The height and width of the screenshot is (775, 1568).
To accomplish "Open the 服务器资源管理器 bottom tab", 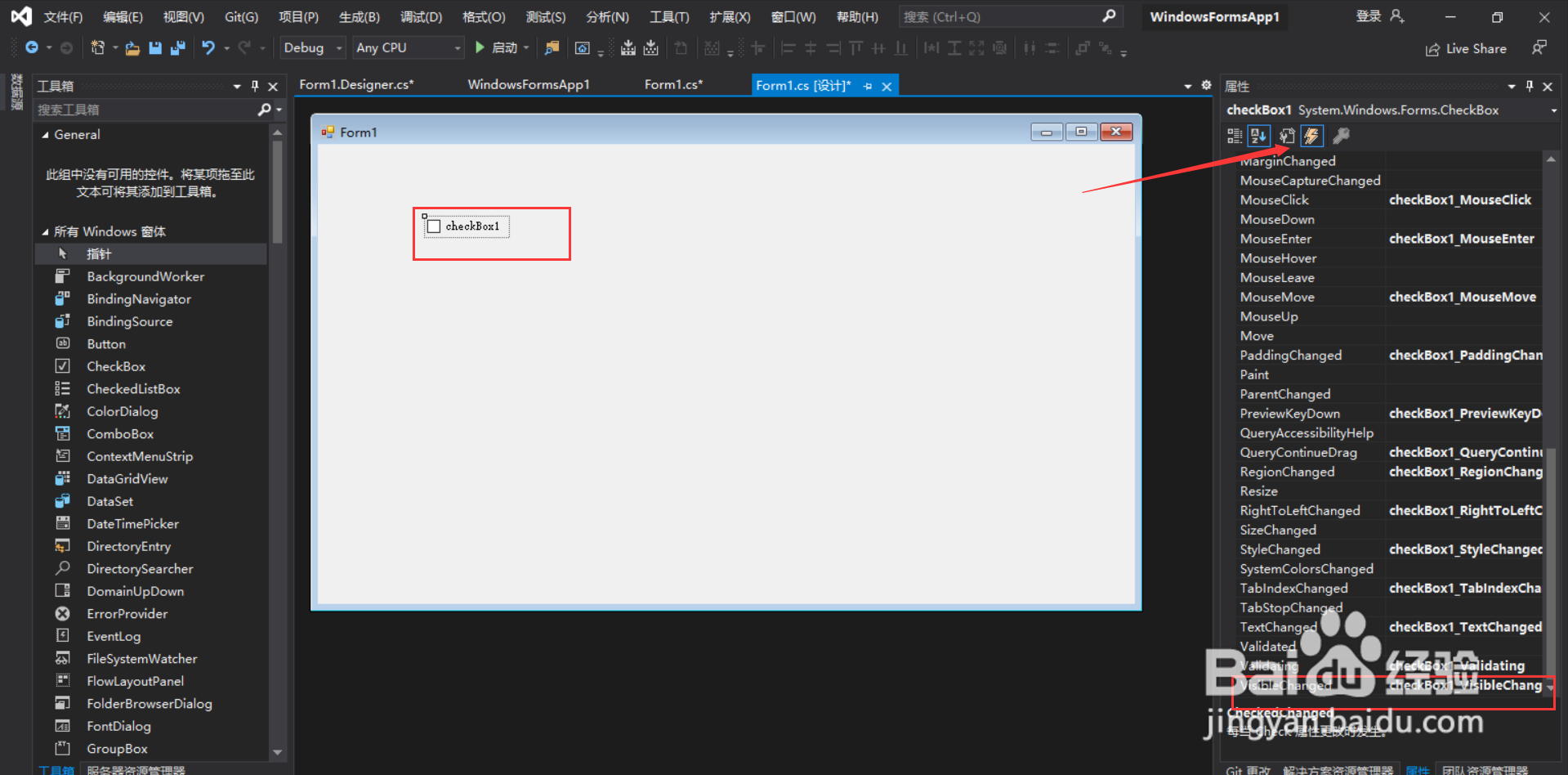I will 136,770.
